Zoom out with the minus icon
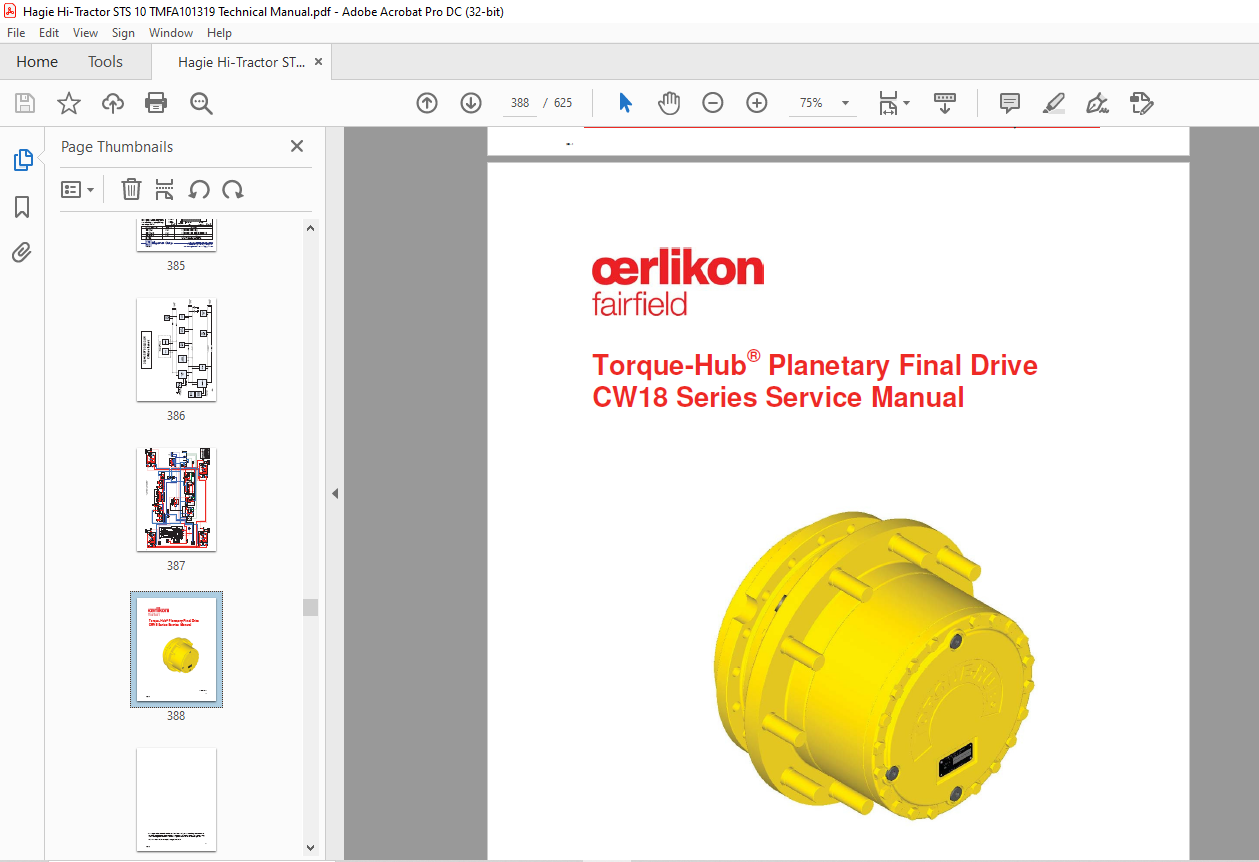Viewport: 1259px width, 862px height. [x=713, y=103]
